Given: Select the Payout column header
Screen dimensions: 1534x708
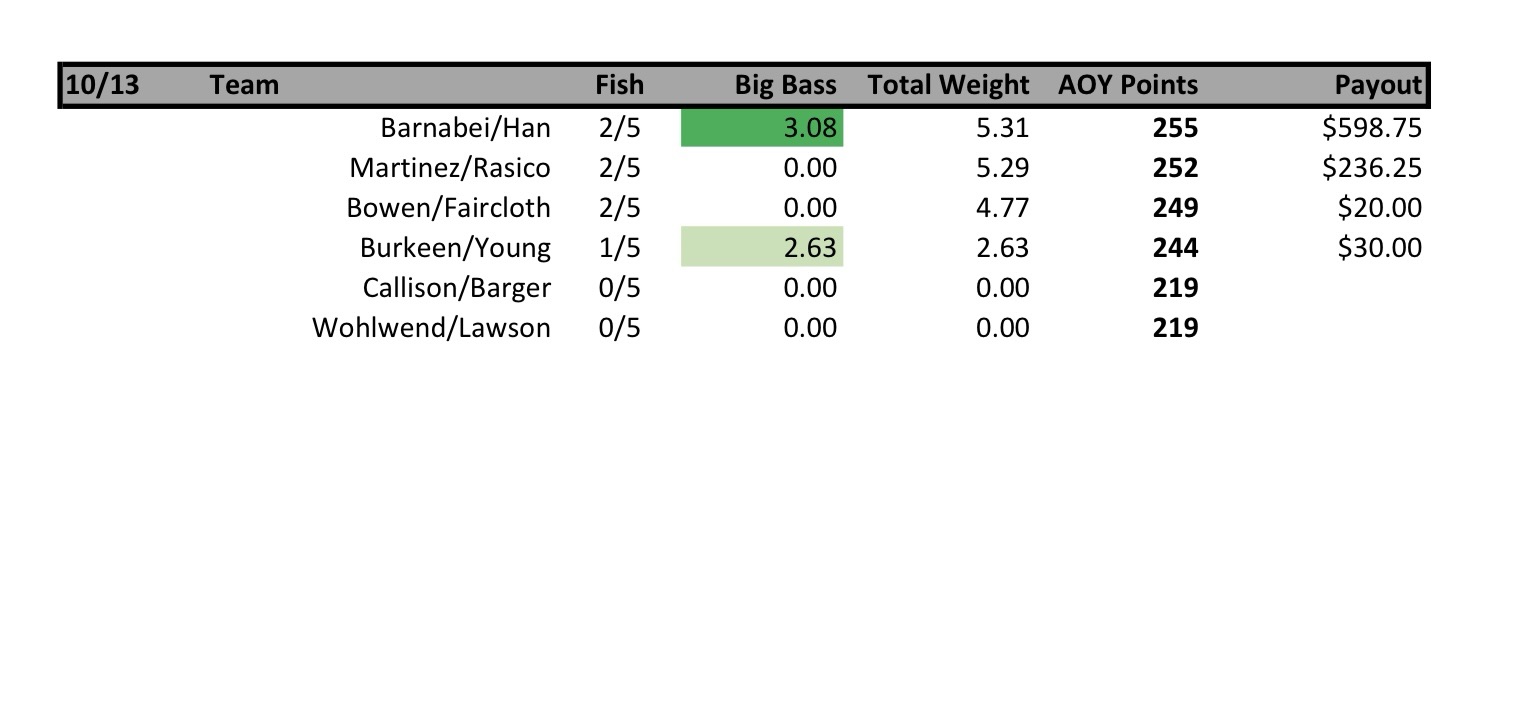Looking at the screenshot, I should pos(1377,85).
